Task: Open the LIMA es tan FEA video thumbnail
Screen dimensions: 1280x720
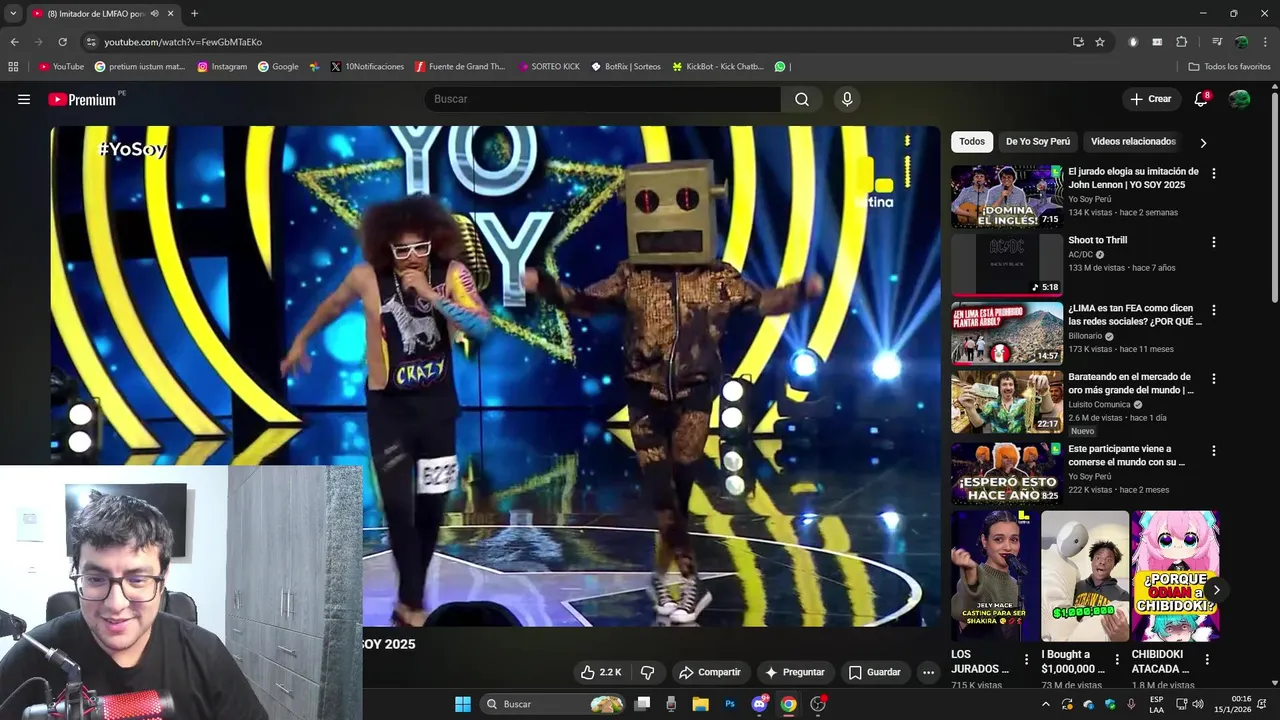Action: 1006,333
